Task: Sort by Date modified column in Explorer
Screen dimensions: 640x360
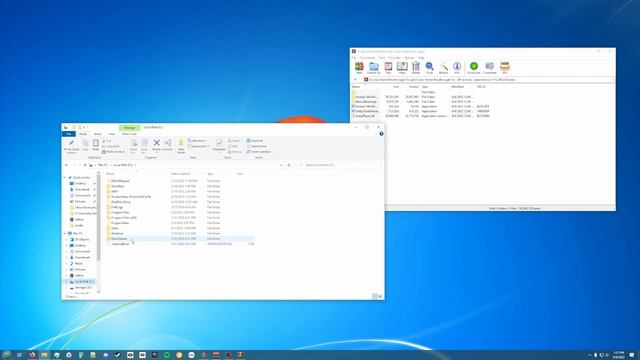Action: point(180,174)
